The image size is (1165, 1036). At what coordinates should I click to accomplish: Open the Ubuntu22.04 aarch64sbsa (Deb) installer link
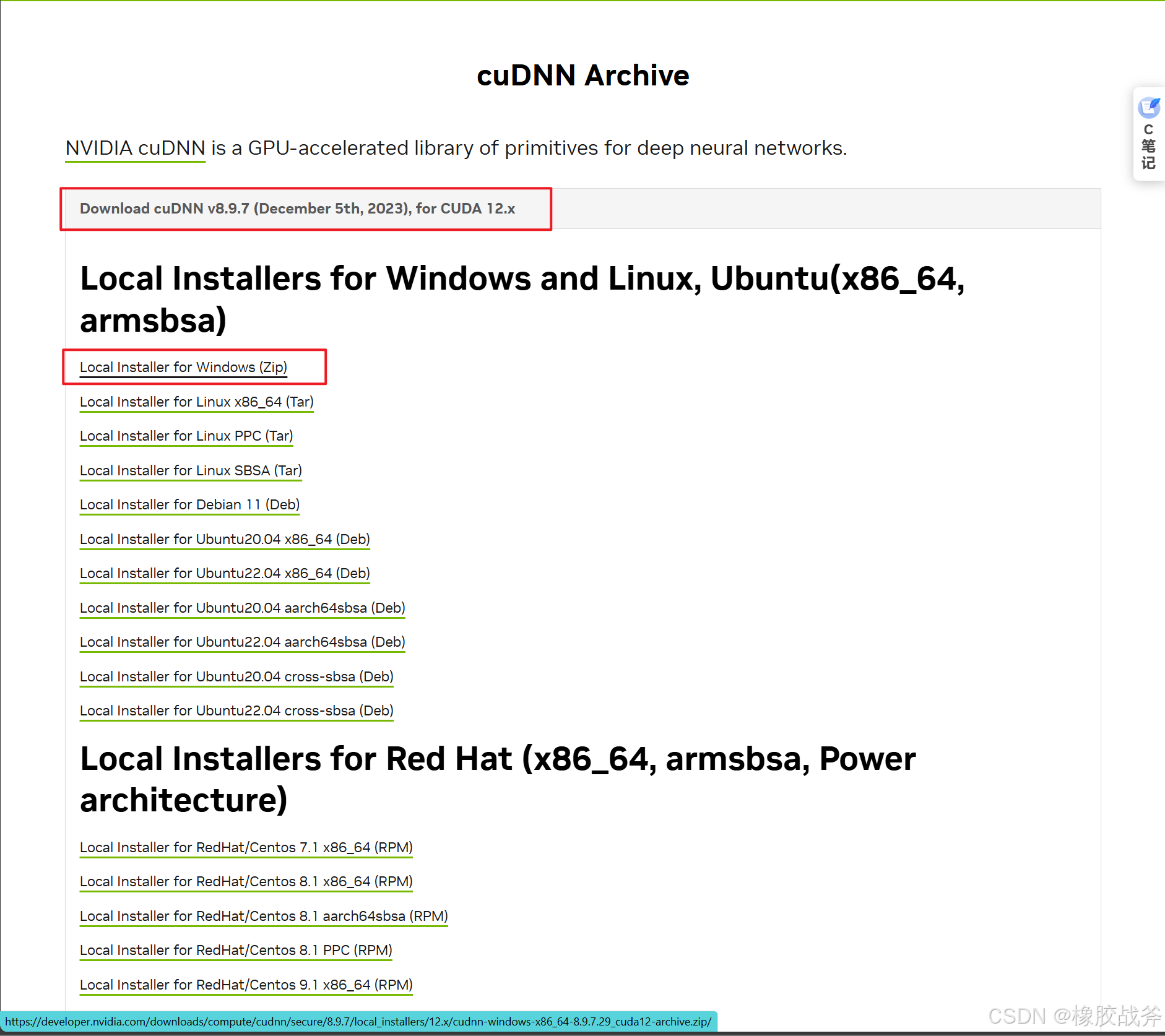tap(243, 642)
